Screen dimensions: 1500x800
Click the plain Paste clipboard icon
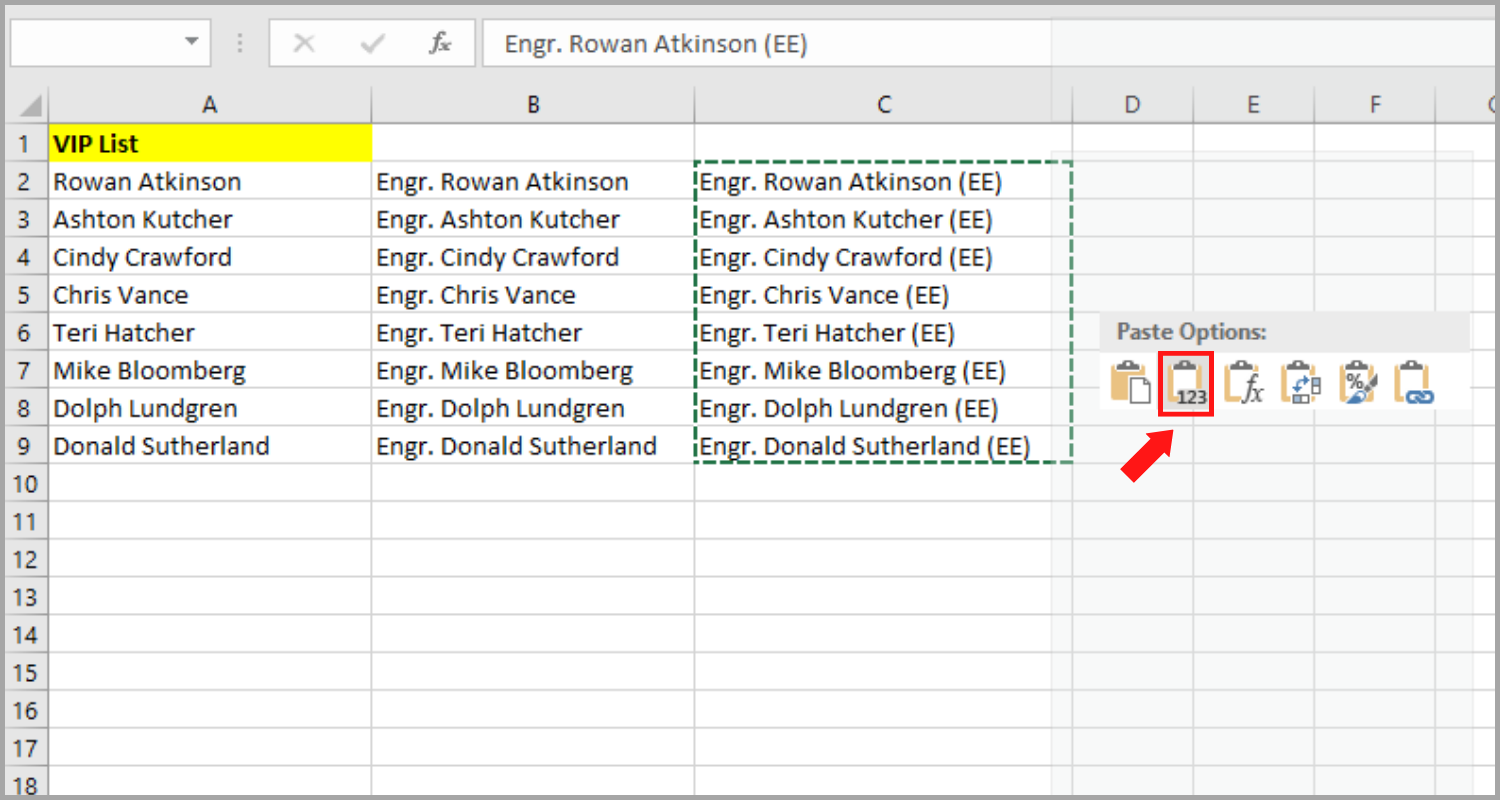pyautogui.click(x=1130, y=382)
